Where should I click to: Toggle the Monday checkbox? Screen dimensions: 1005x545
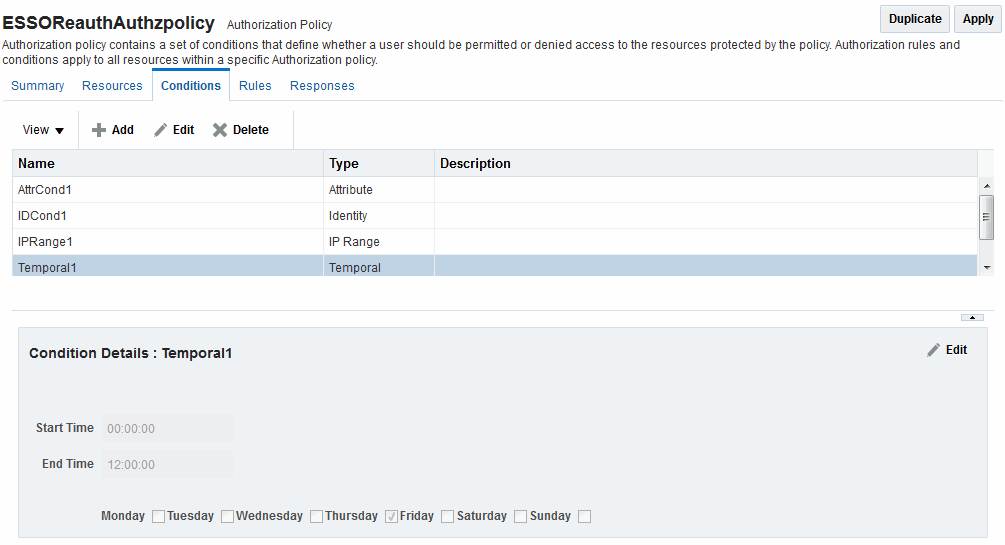[x=158, y=517]
